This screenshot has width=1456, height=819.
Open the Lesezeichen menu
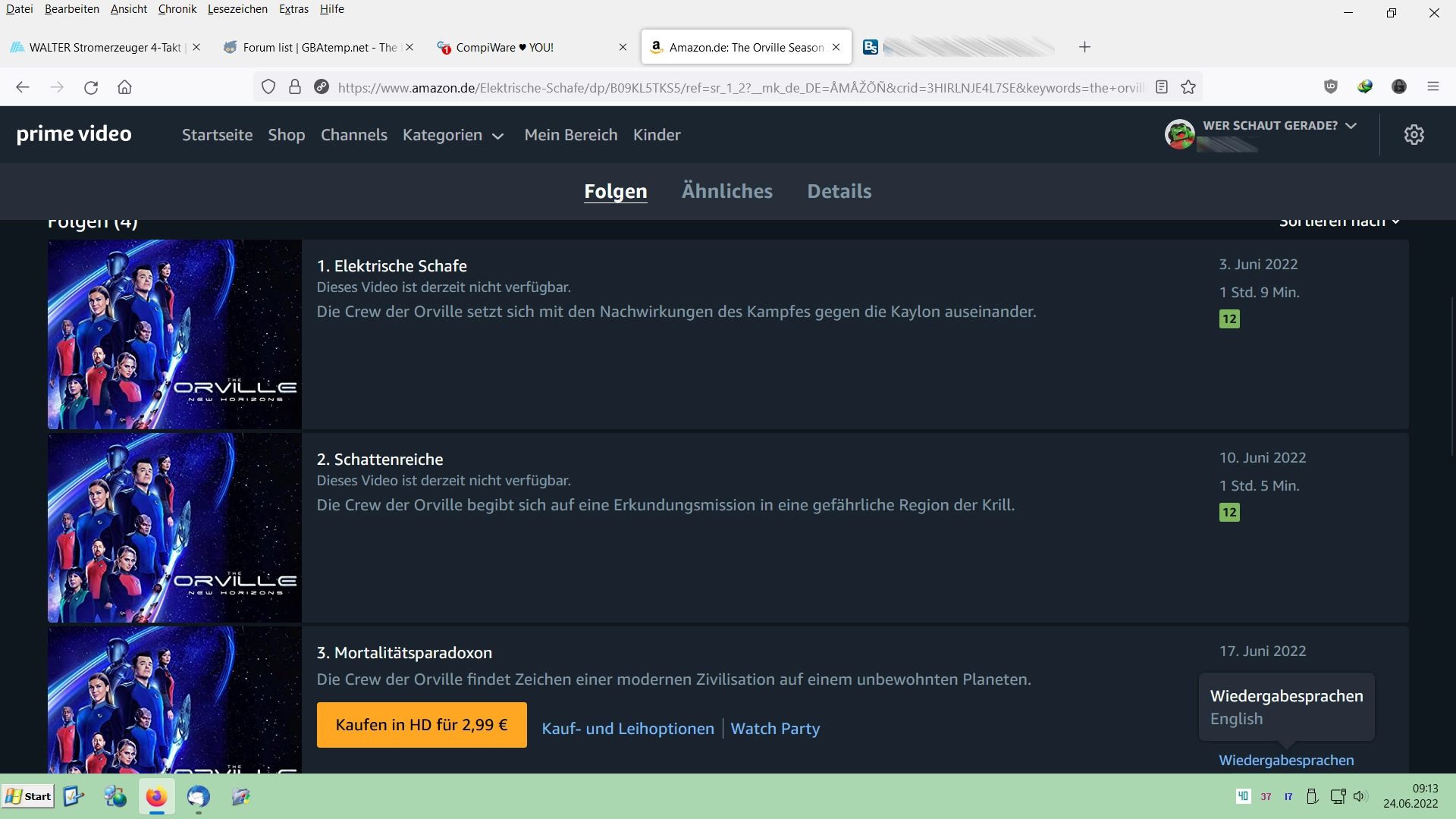pos(237,9)
